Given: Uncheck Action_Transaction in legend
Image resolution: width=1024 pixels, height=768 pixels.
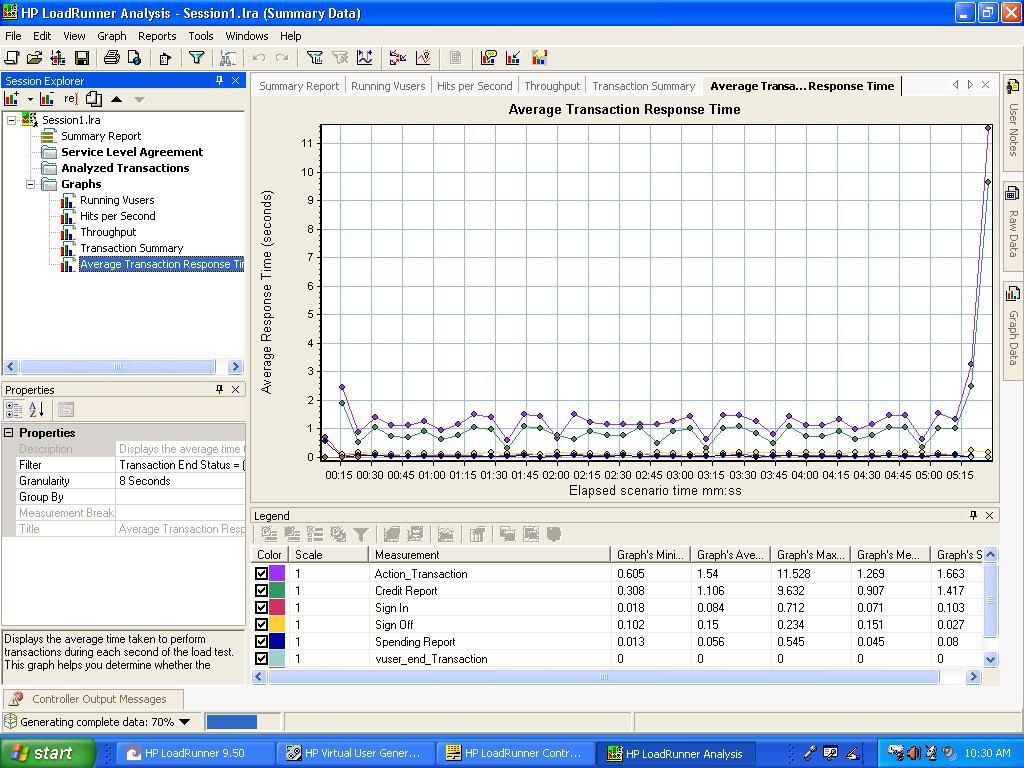Looking at the screenshot, I should tap(261, 573).
